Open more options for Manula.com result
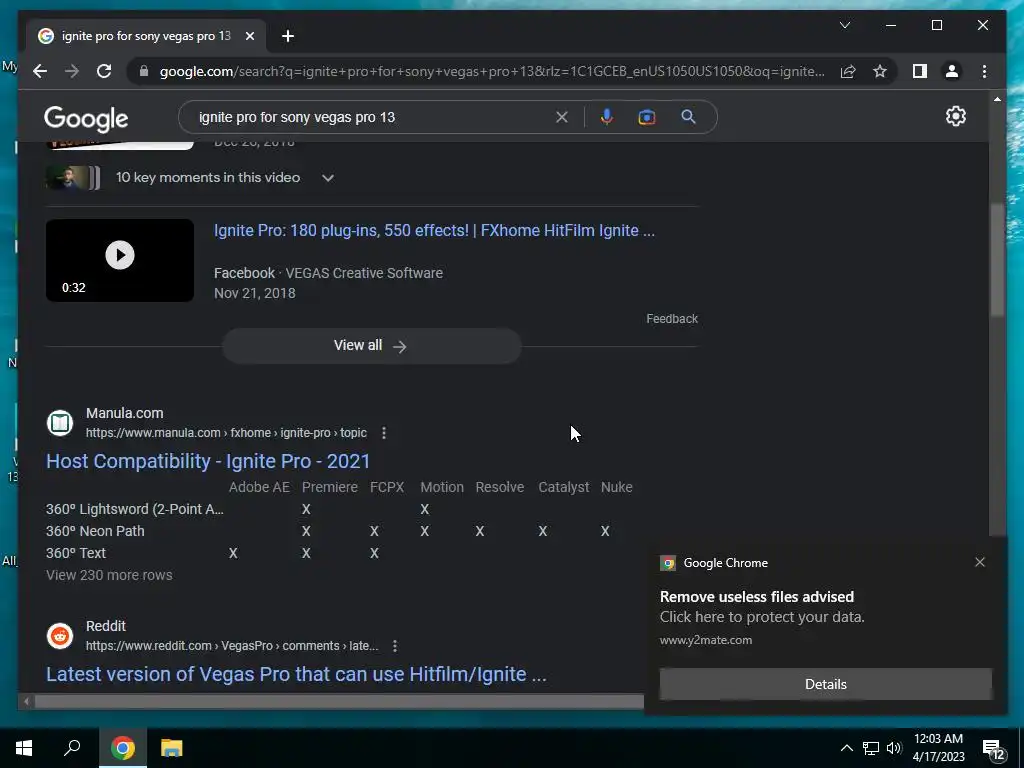The height and width of the screenshot is (768, 1024). [x=384, y=433]
